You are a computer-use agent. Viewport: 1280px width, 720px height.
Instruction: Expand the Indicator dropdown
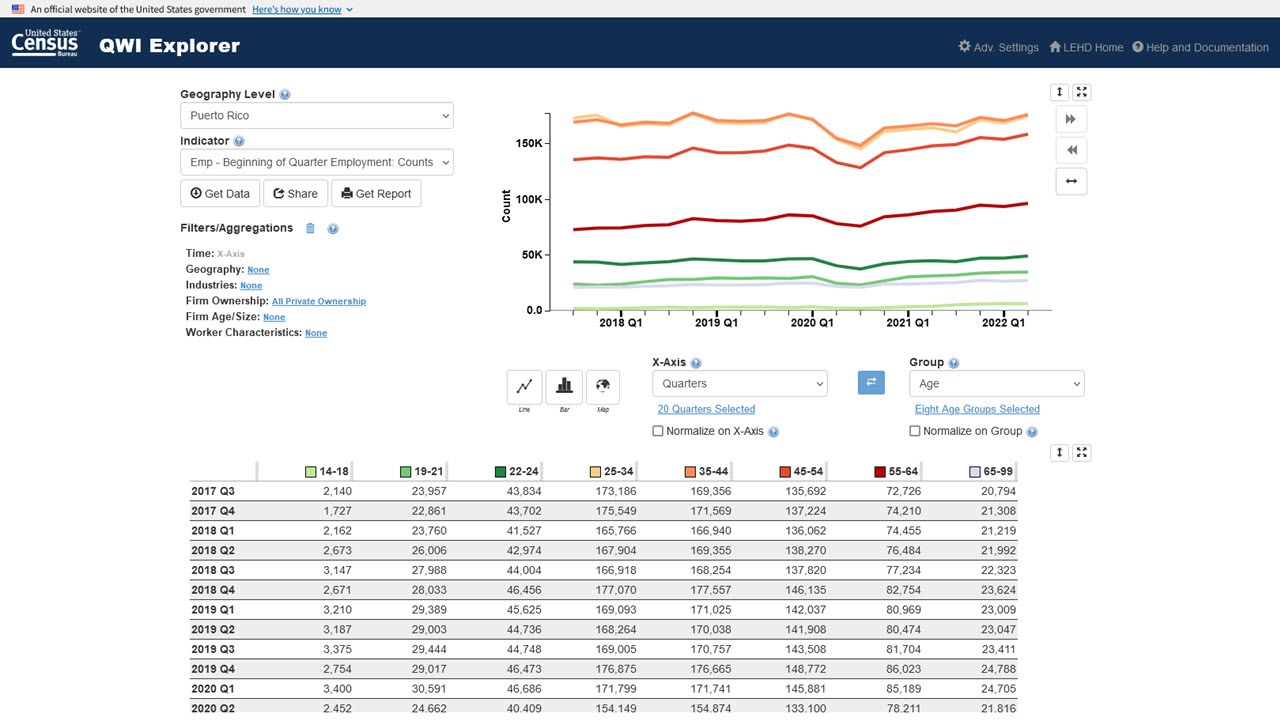316,162
